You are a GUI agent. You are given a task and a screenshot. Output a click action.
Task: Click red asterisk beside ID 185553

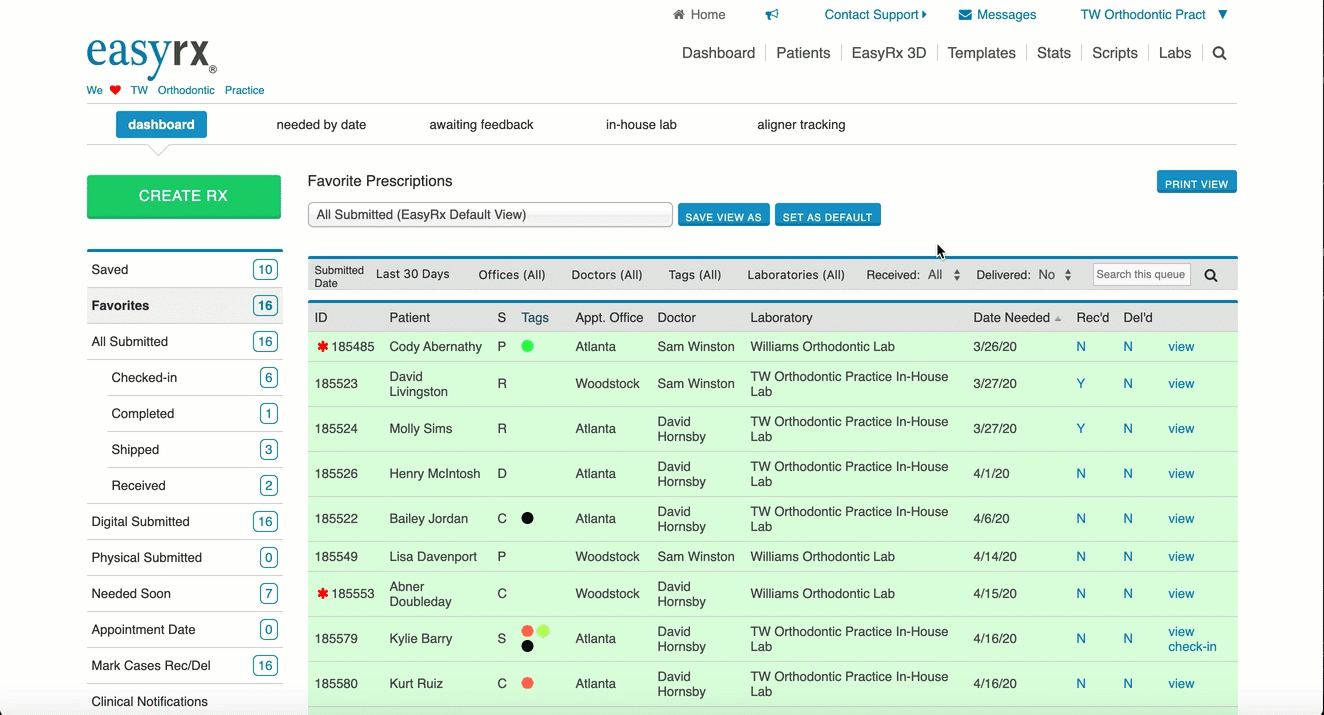tap(323, 594)
